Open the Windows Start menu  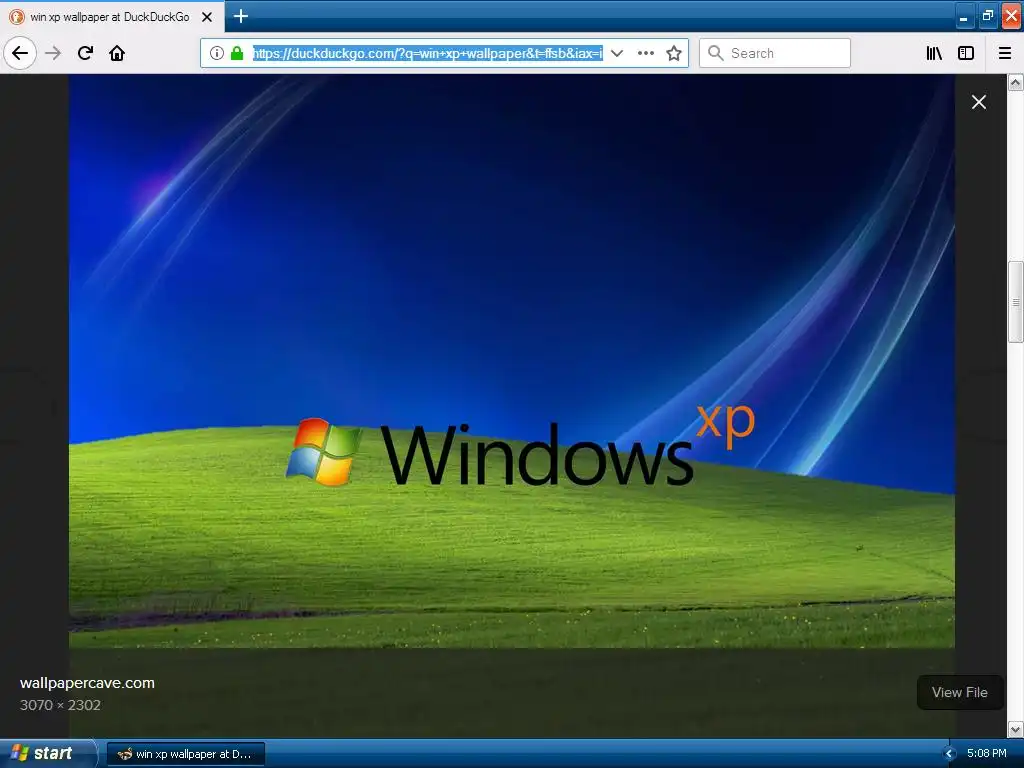point(48,754)
